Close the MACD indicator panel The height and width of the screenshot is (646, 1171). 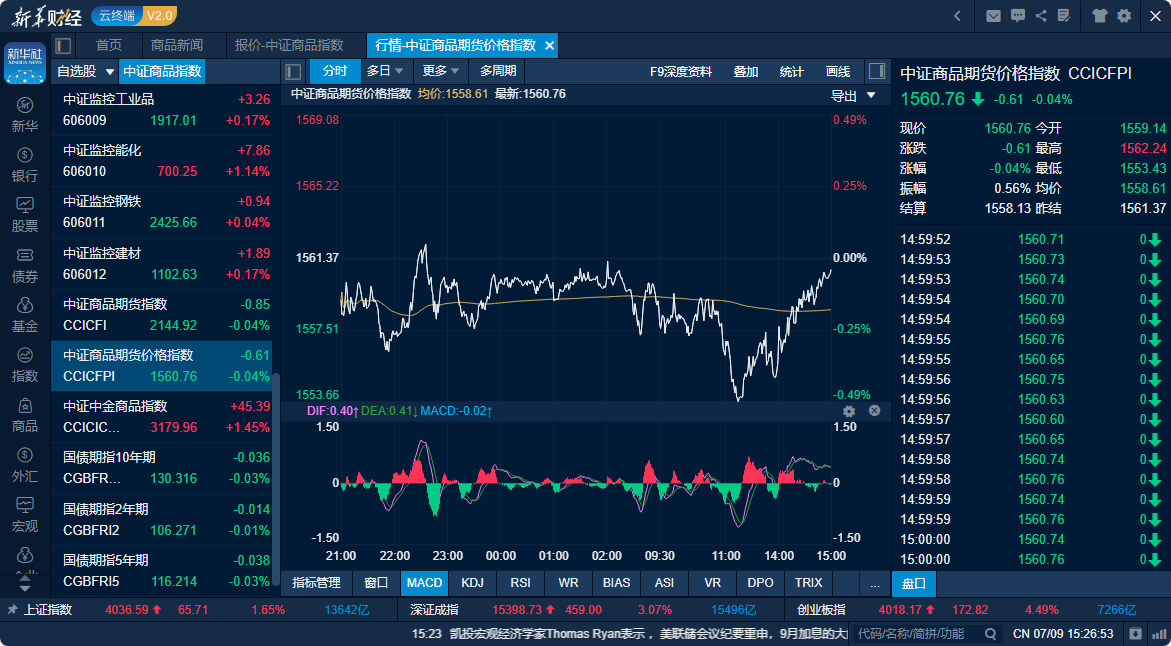(875, 411)
